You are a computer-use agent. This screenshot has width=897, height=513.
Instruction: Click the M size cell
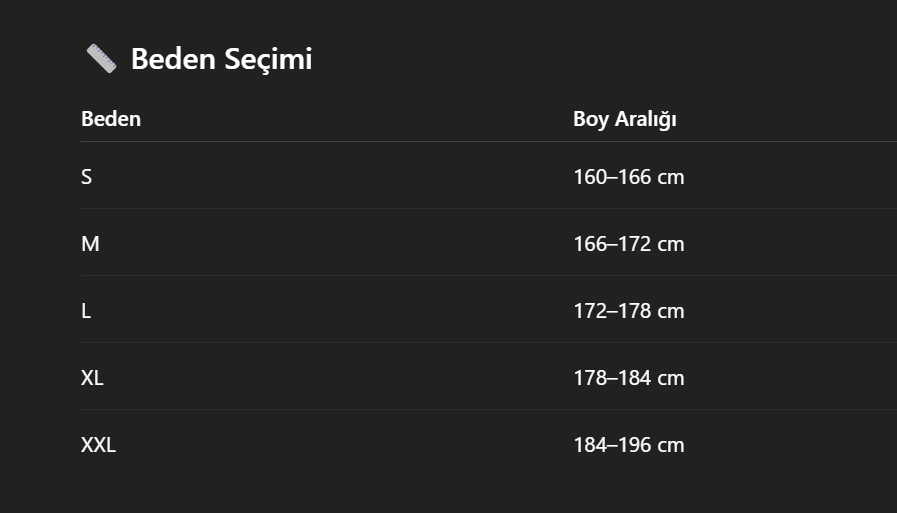[x=90, y=244]
